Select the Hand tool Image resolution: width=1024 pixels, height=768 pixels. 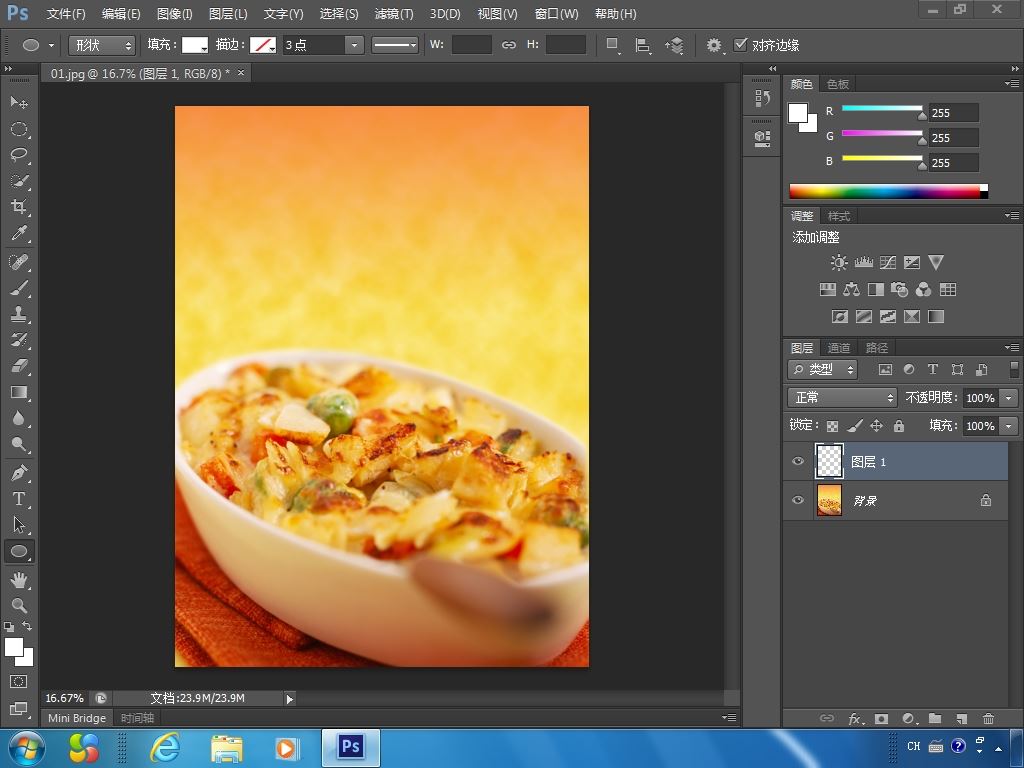[x=19, y=579]
